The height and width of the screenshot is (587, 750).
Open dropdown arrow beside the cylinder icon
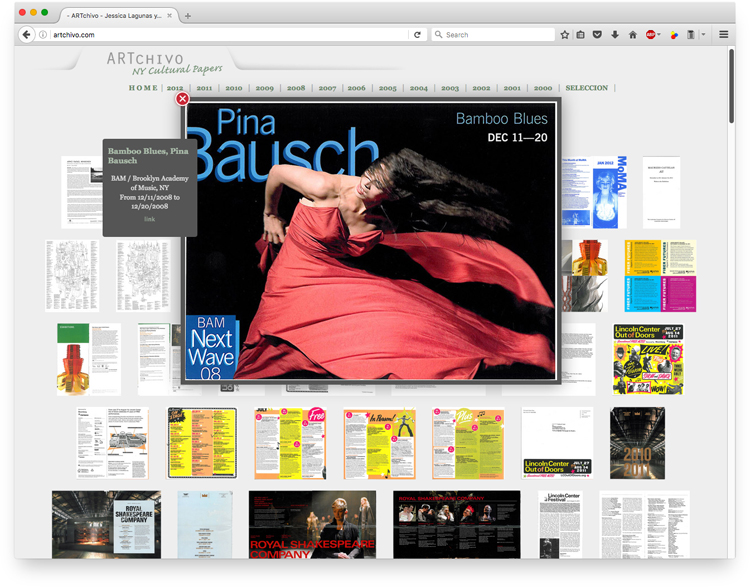click(703, 34)
